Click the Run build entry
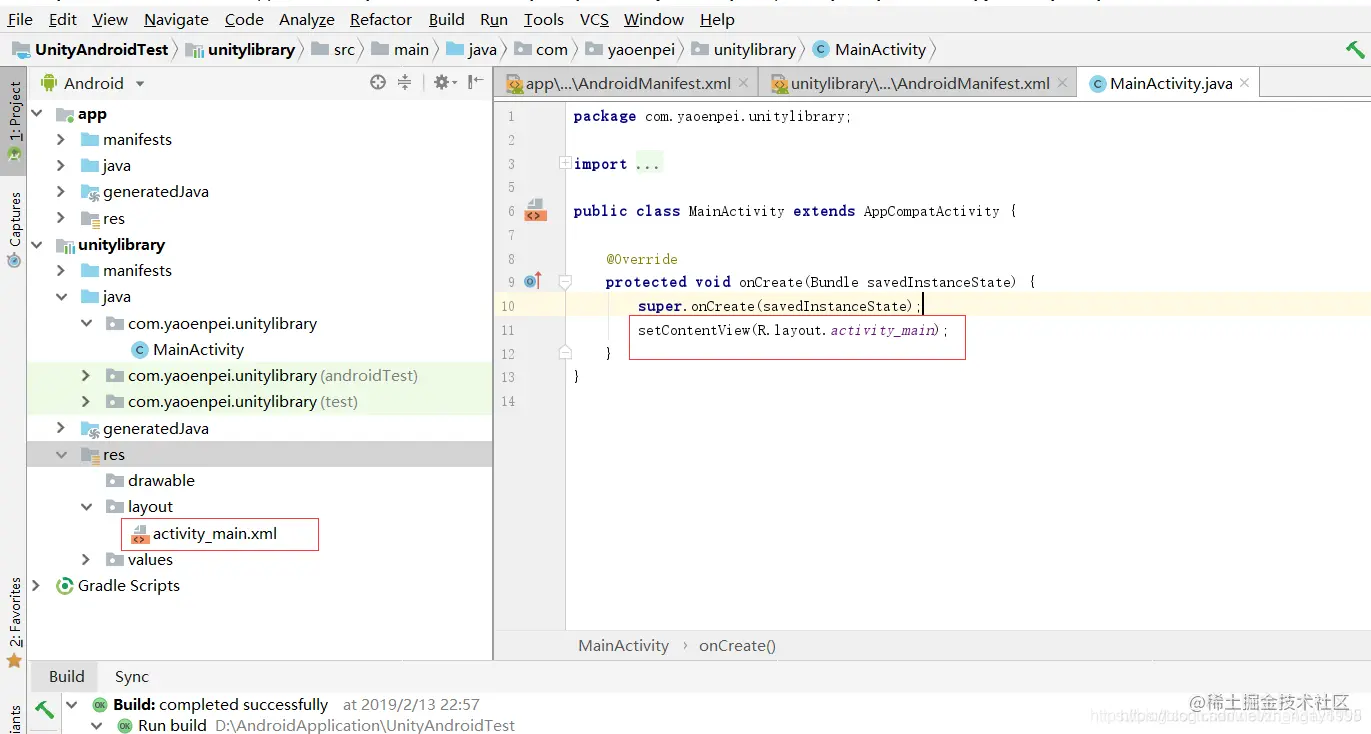This screenshot has width=1371, height=734. 172,725
